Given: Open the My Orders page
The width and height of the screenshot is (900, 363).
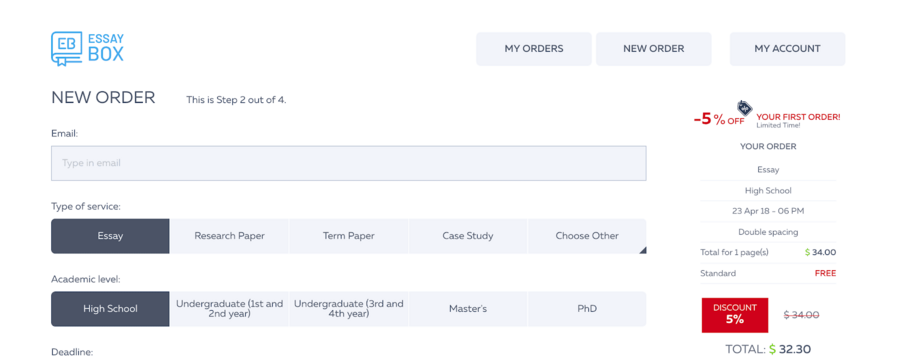Looking at the screenshot, I should [x=534, y=49].
